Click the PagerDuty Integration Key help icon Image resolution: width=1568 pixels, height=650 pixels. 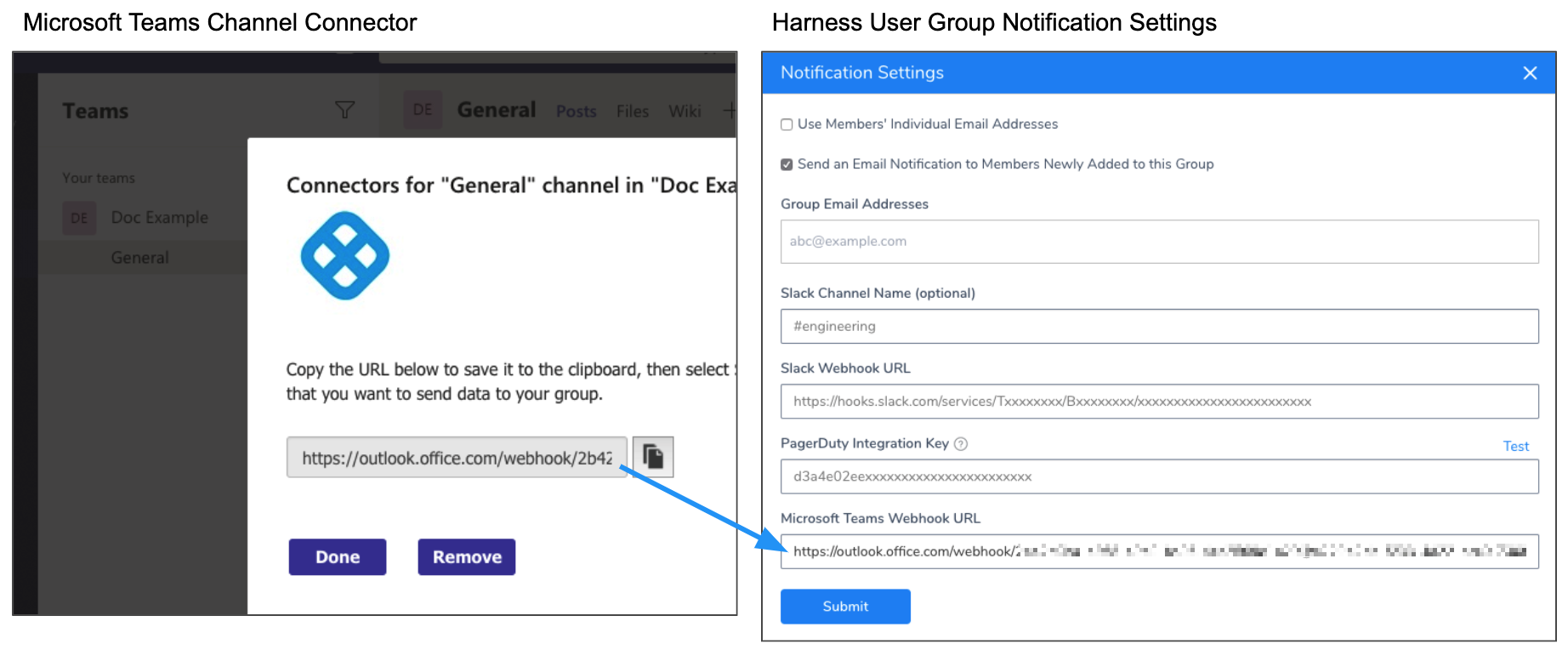961,443
